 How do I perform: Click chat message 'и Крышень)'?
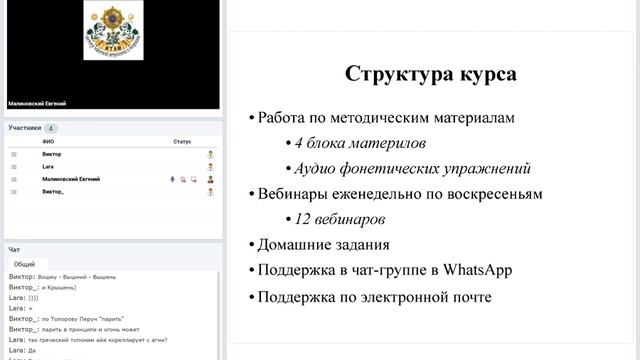(59, 287)
